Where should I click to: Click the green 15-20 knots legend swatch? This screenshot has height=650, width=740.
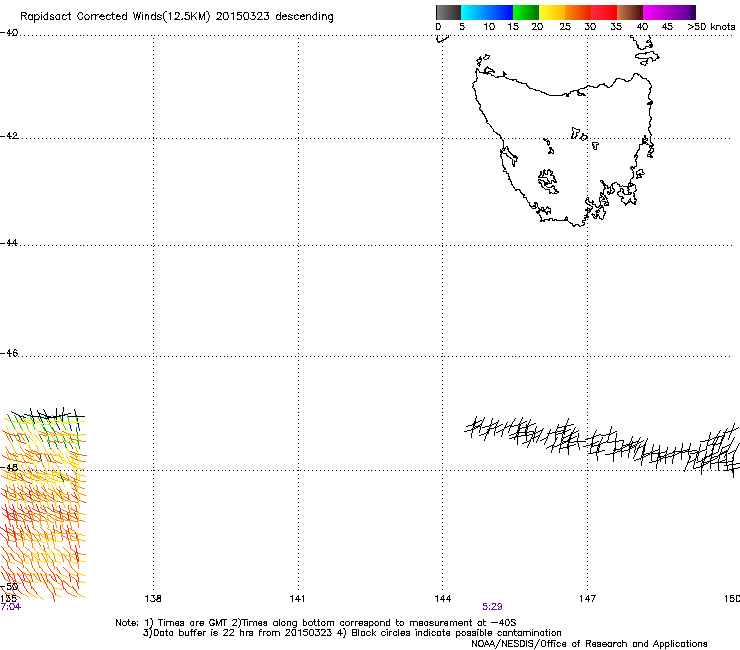coord(526,12)
